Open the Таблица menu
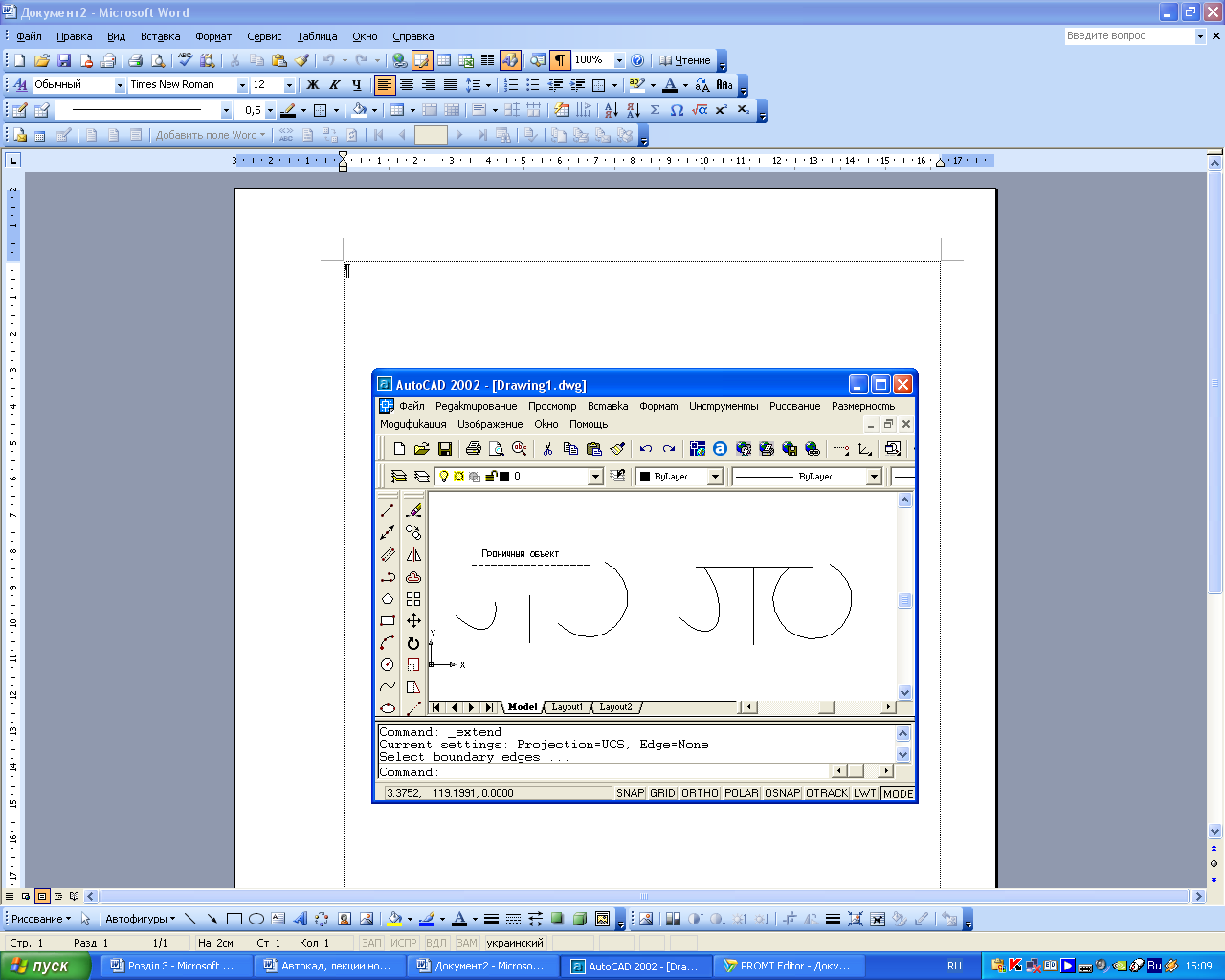Screen dimensions: 1225x980 (317, 36)
